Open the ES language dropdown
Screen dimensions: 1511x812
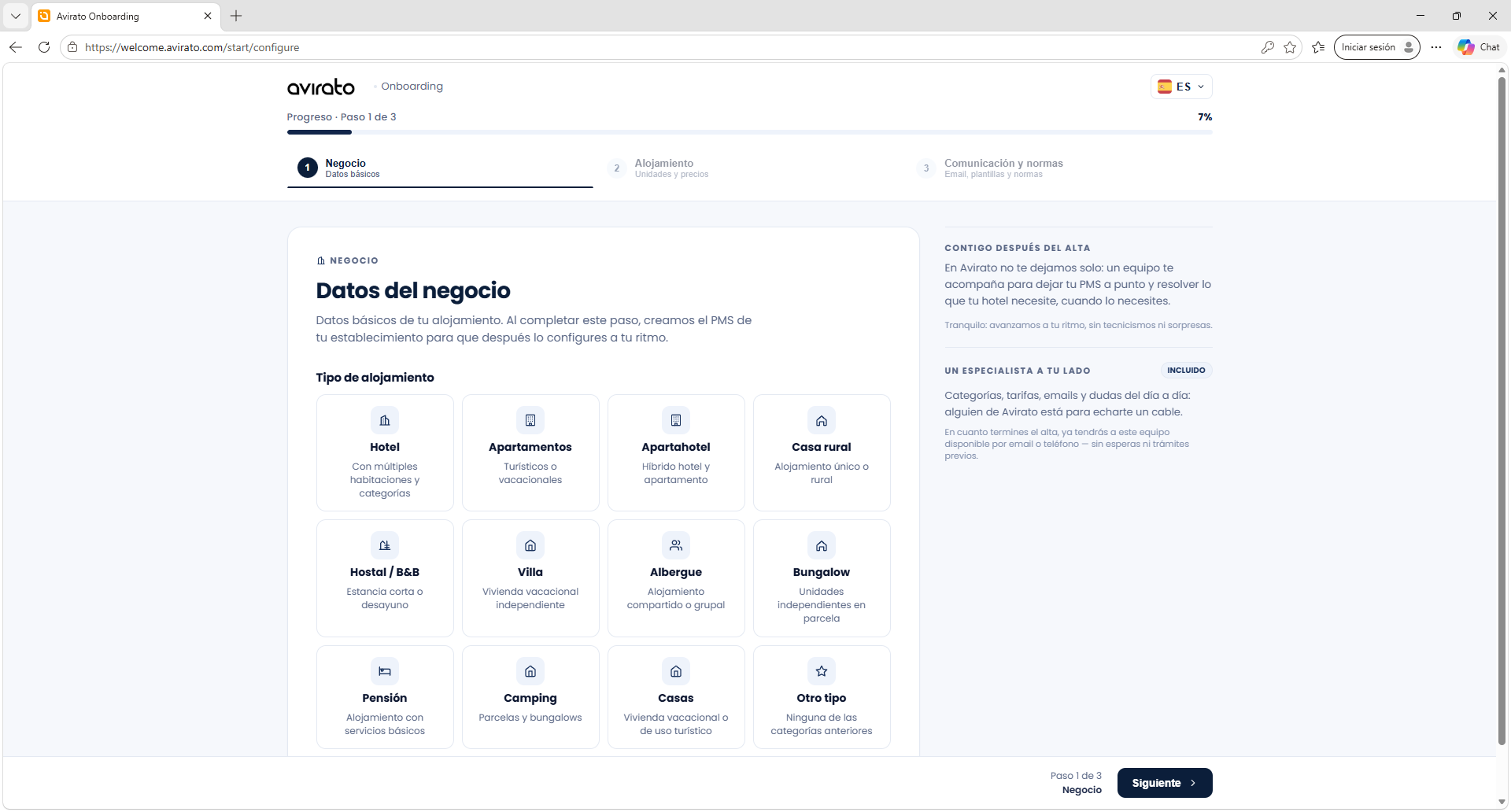1181,87
